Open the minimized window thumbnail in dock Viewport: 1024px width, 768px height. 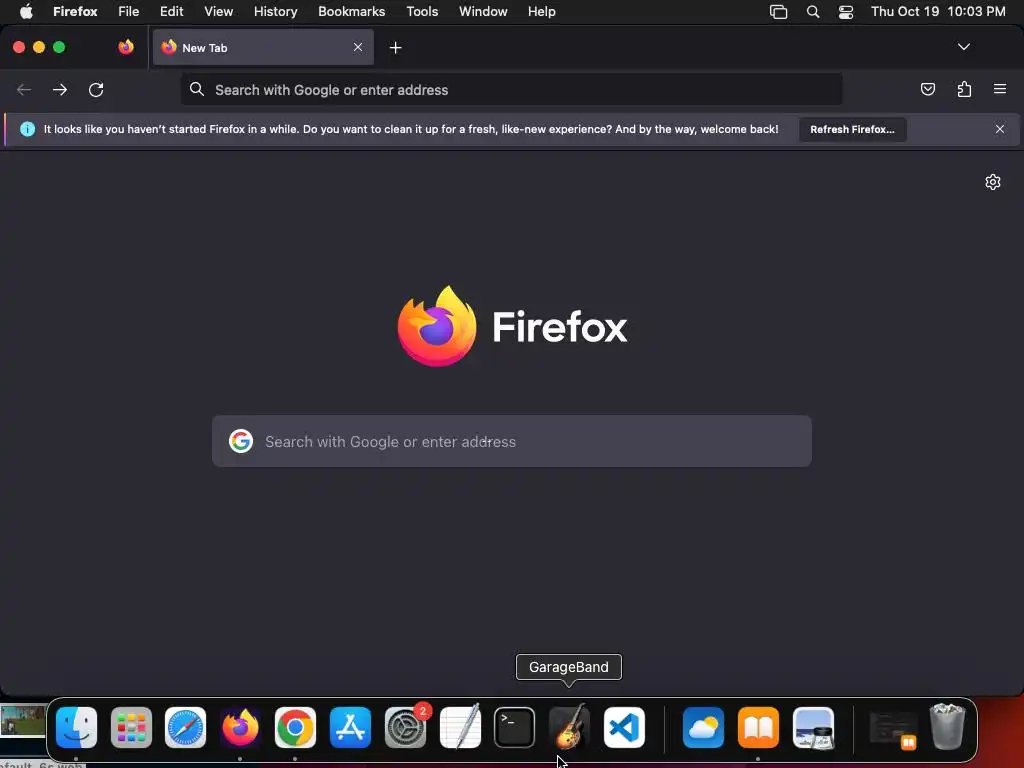[x=893, y=728]
